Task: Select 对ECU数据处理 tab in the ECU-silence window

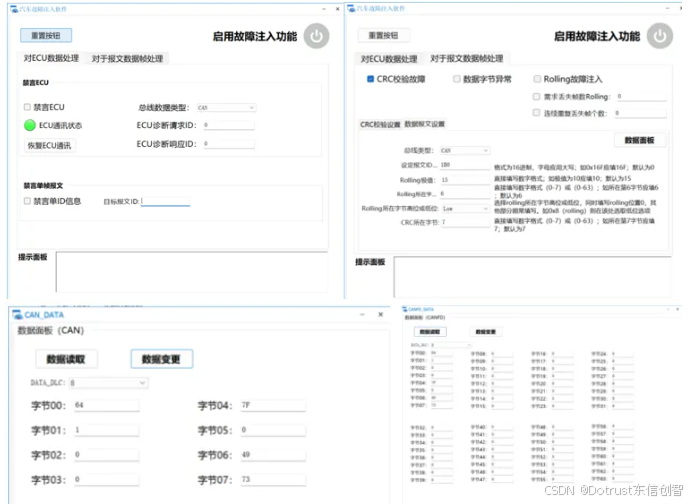Action: pyautogui.click(x=51, y=58)
